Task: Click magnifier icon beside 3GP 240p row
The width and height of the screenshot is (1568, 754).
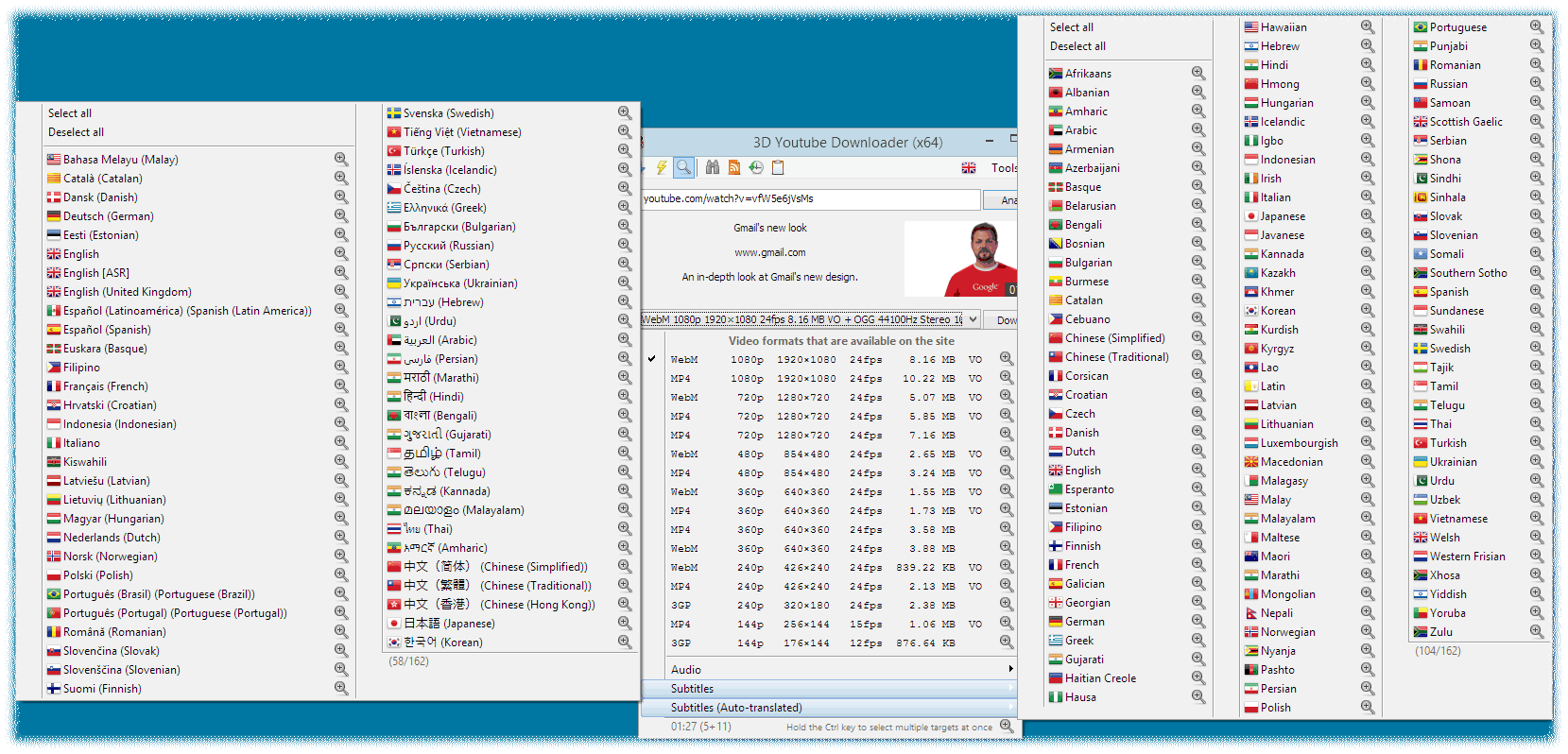Action: (x=1007, y=605)
